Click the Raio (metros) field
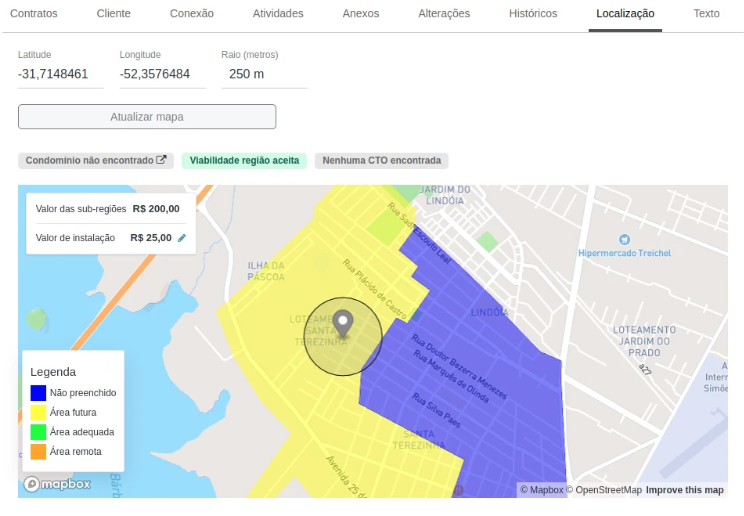Viewport: 744px width, 516px height. click(264, 74)
